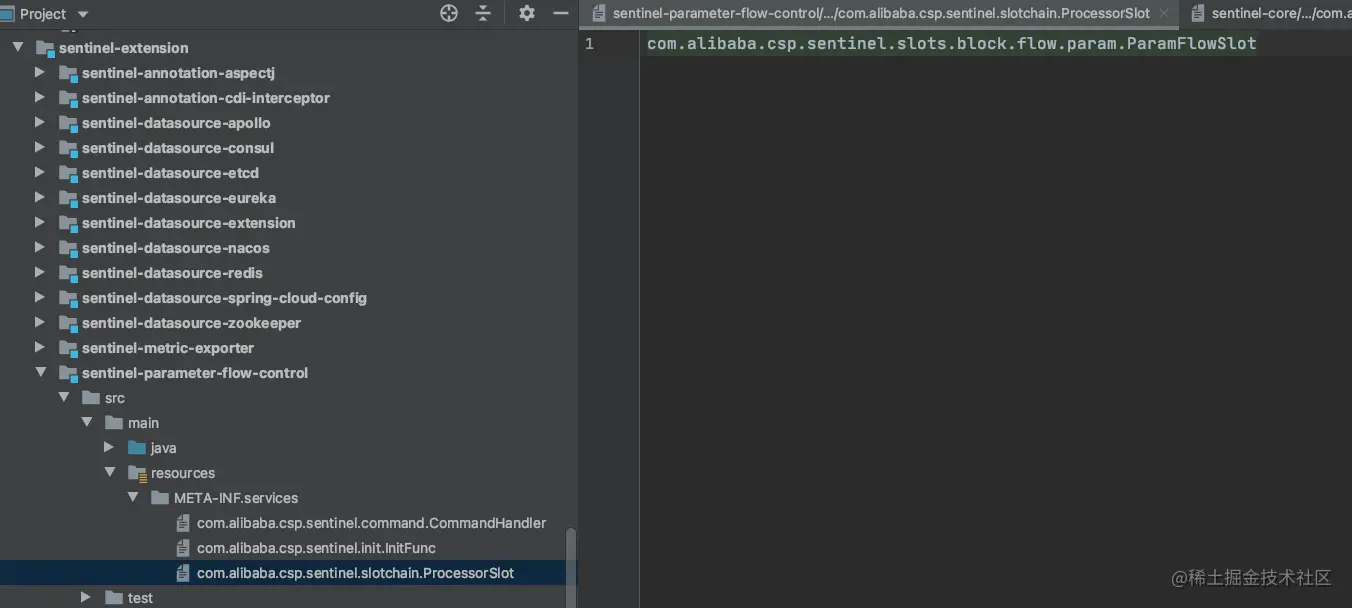This screenshot has height=608, width=1352.
Task: Click the InitFunc file icon
Action: [x=182, y=547]
